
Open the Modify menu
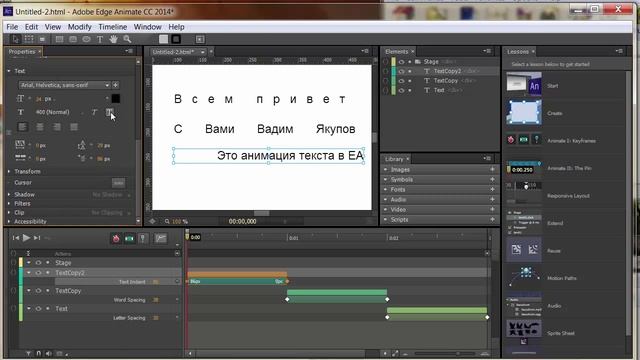click(x=80, y=27)
